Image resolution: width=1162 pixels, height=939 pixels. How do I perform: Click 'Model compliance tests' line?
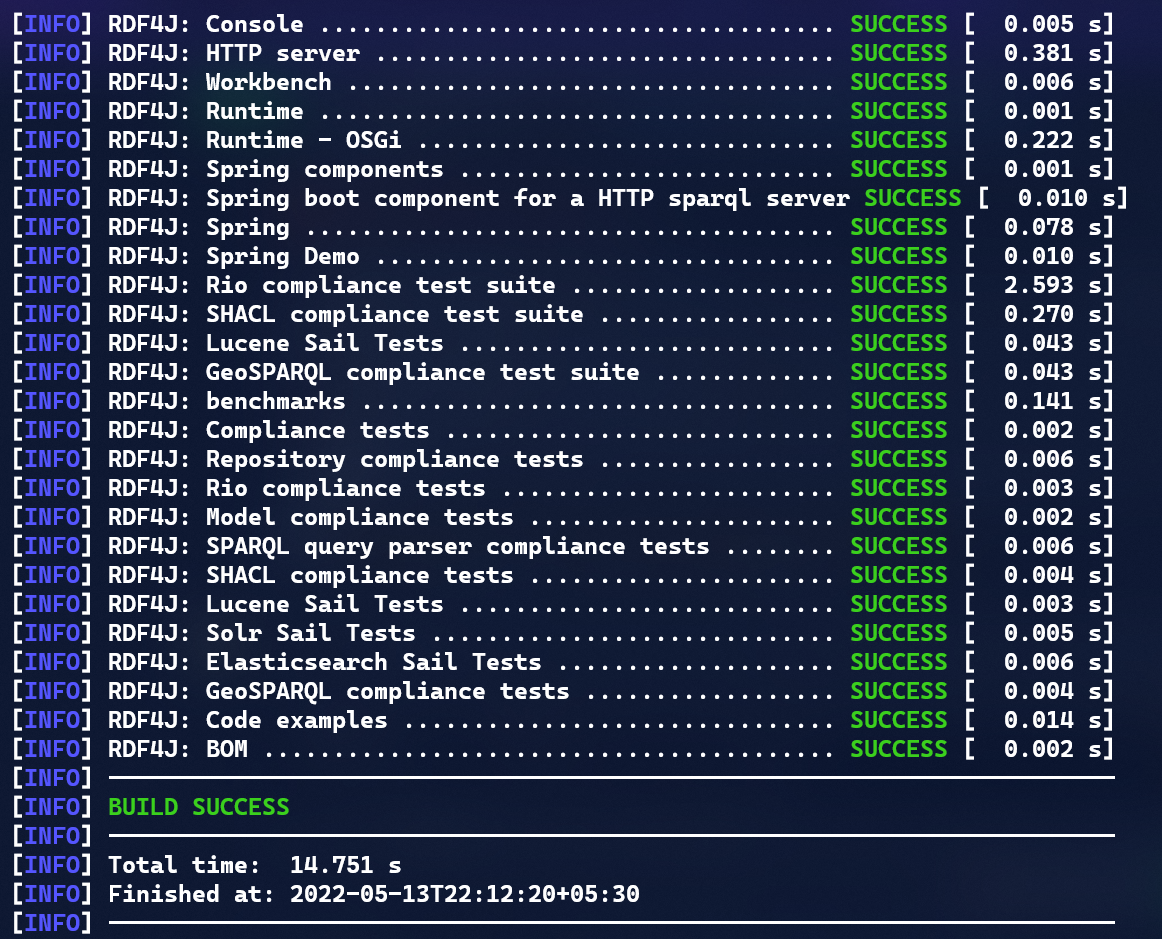[x=359, y=517]
